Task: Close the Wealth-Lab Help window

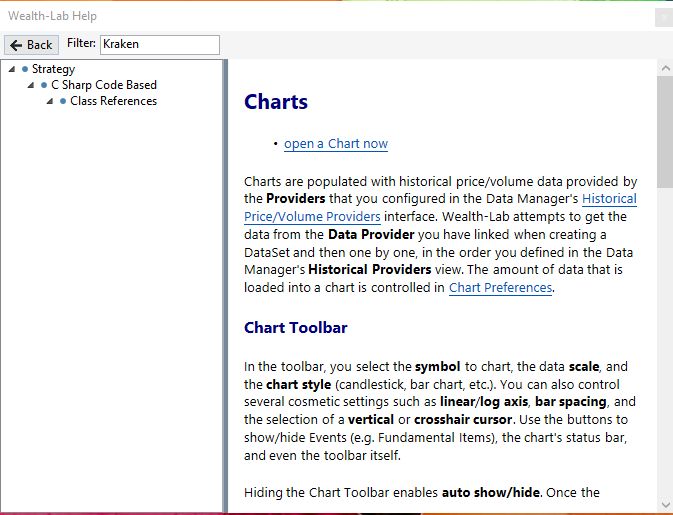Action: (663, 17)
